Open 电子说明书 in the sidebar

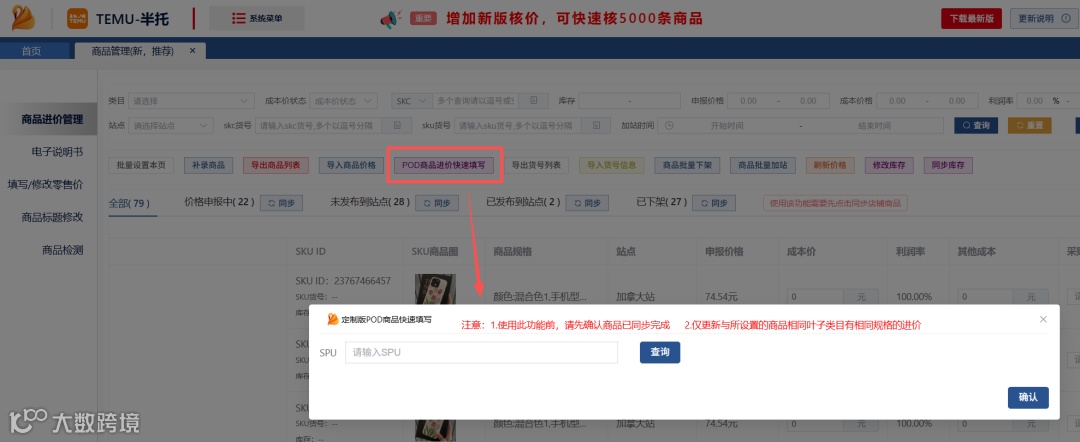point(57,151)
